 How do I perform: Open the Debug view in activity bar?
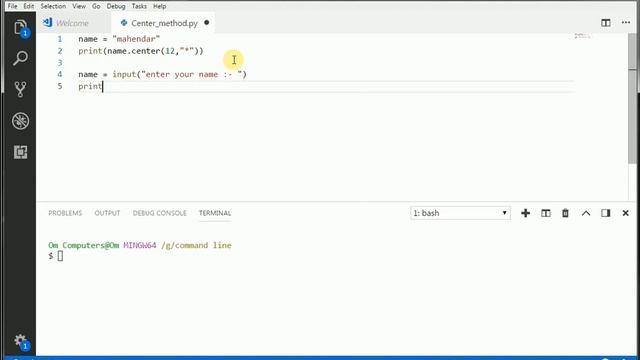point(20,121)
